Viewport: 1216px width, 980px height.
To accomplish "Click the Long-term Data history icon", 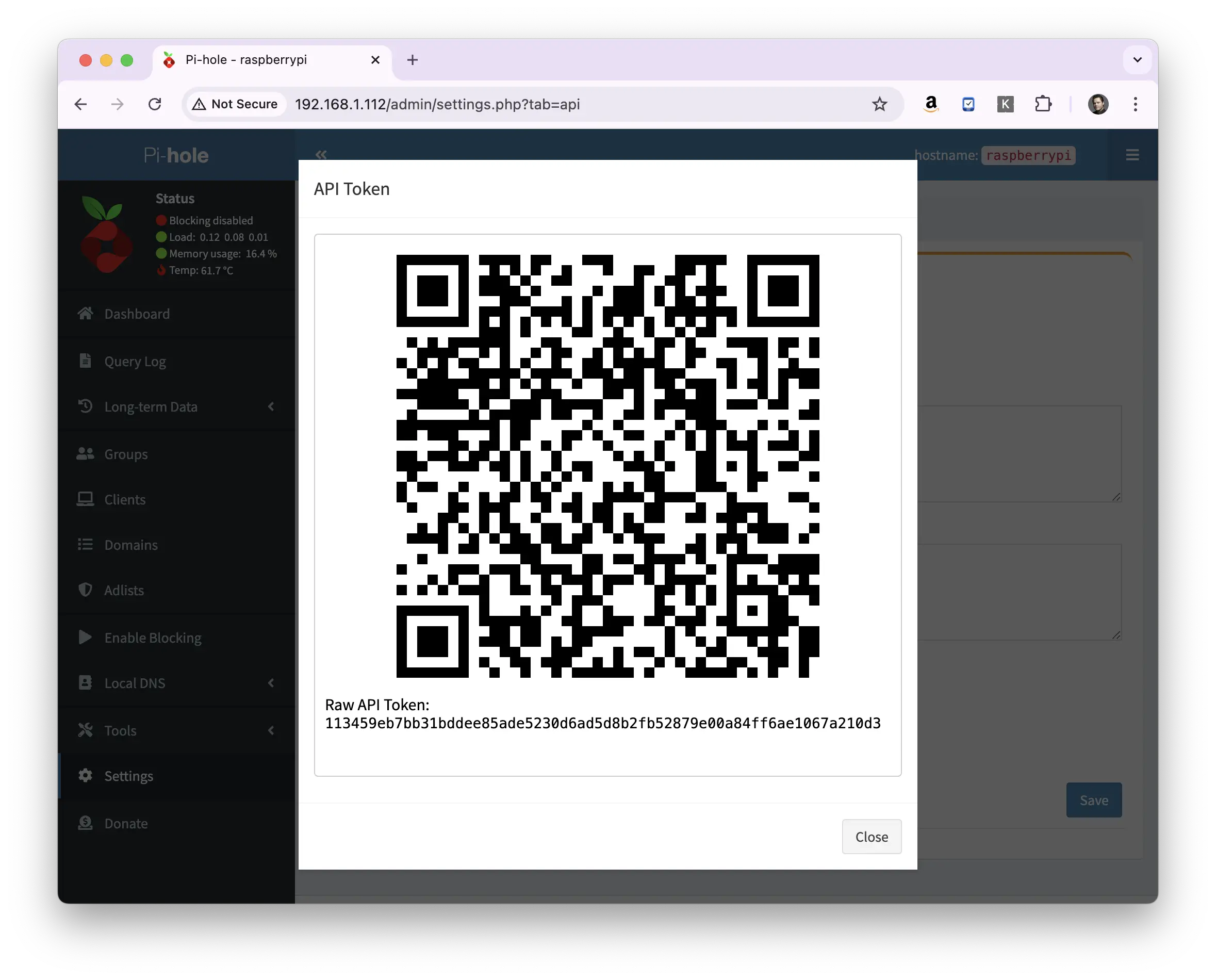I will pos(85,406).
